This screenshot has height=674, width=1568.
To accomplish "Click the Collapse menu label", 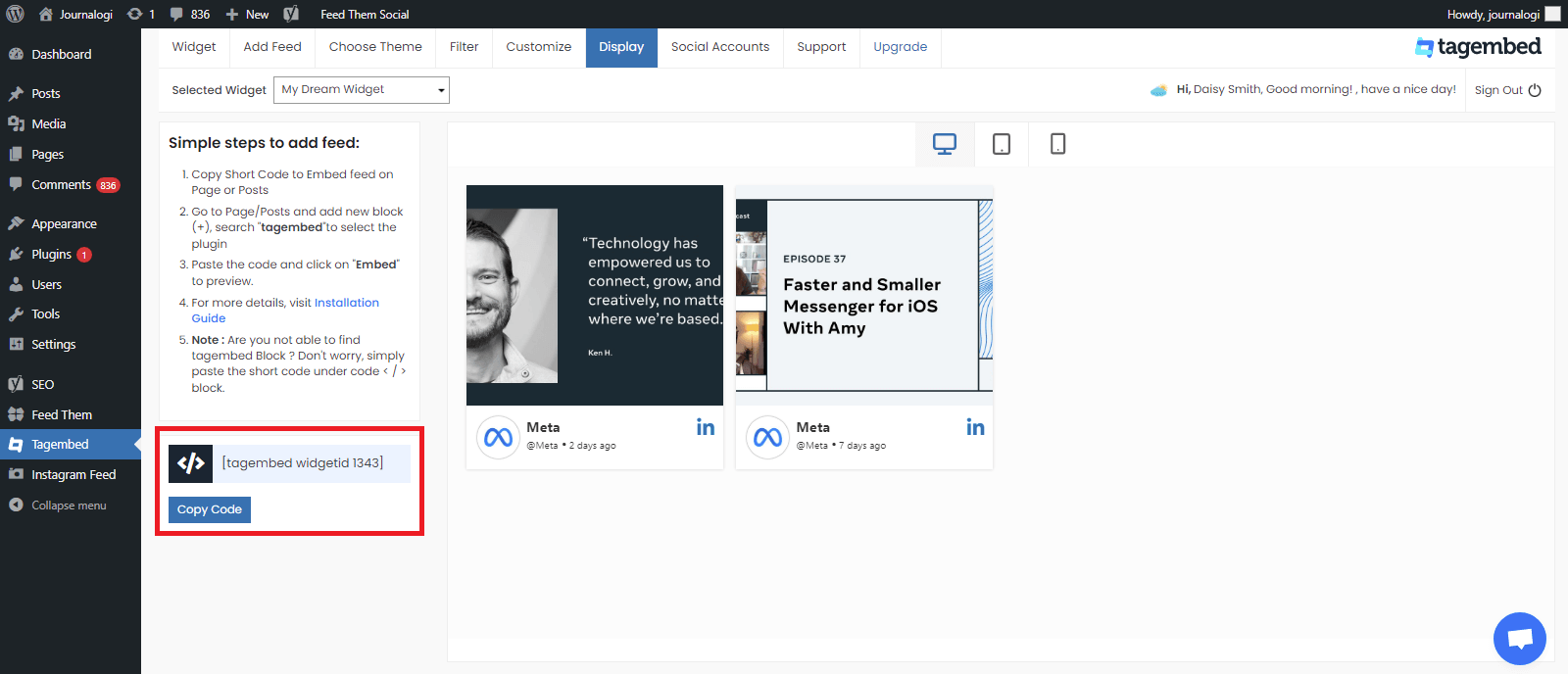I will pyautogui.click(x=69, y=505).
